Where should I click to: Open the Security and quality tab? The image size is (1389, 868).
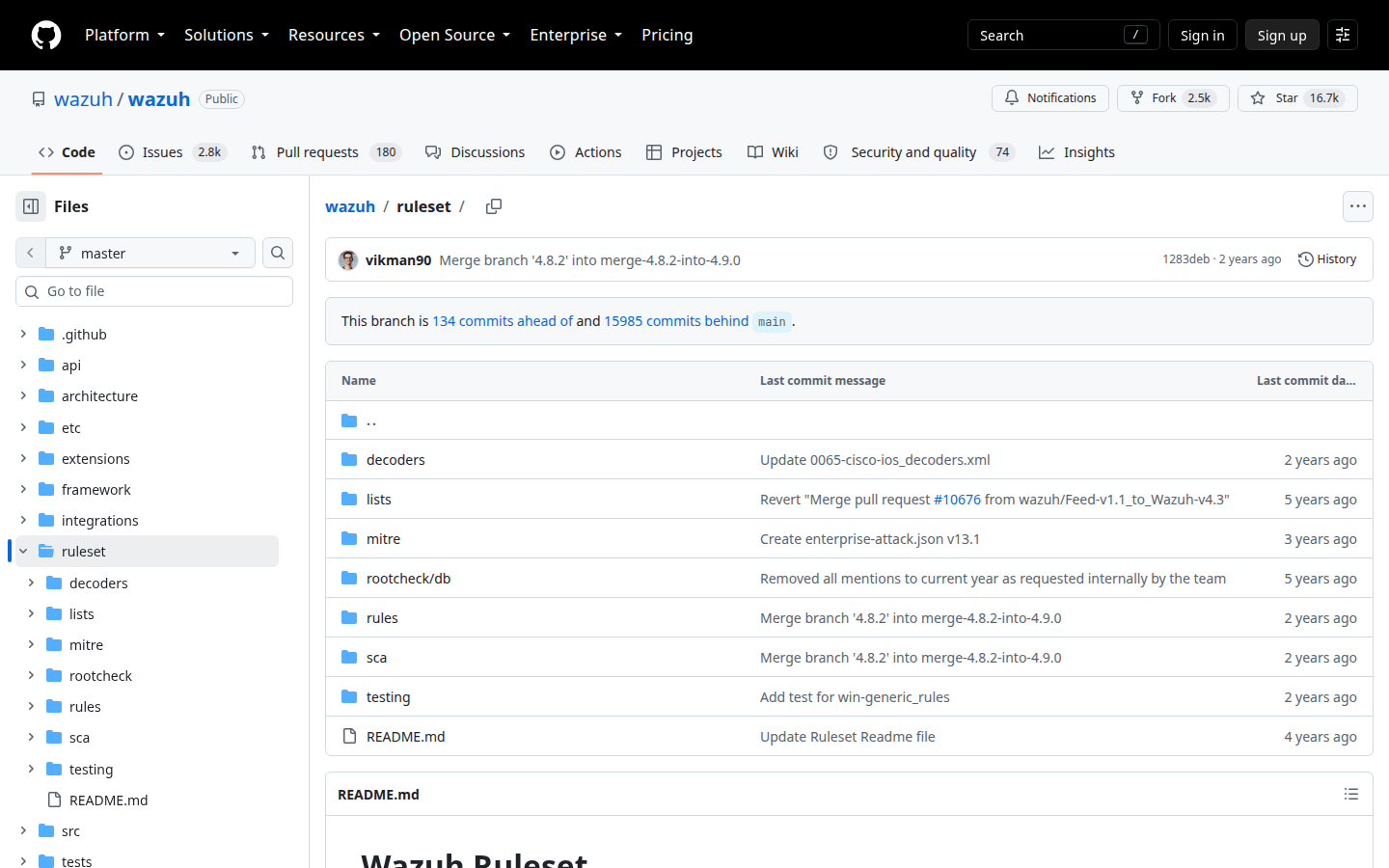[x=918, y=152]
